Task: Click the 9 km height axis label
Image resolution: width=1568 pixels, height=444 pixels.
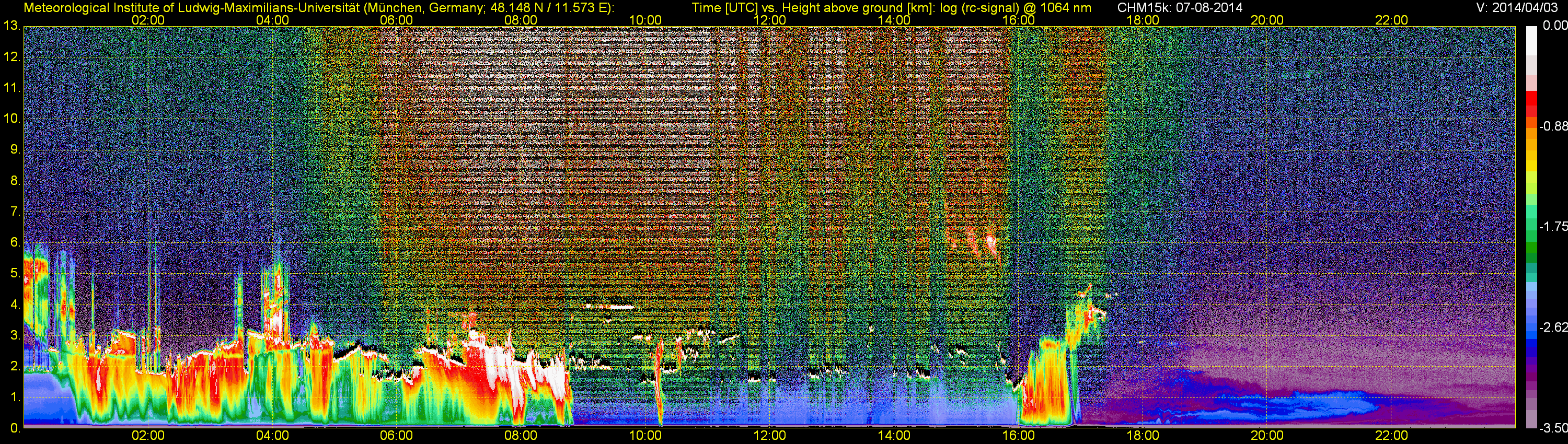Action: pos(15,149)
